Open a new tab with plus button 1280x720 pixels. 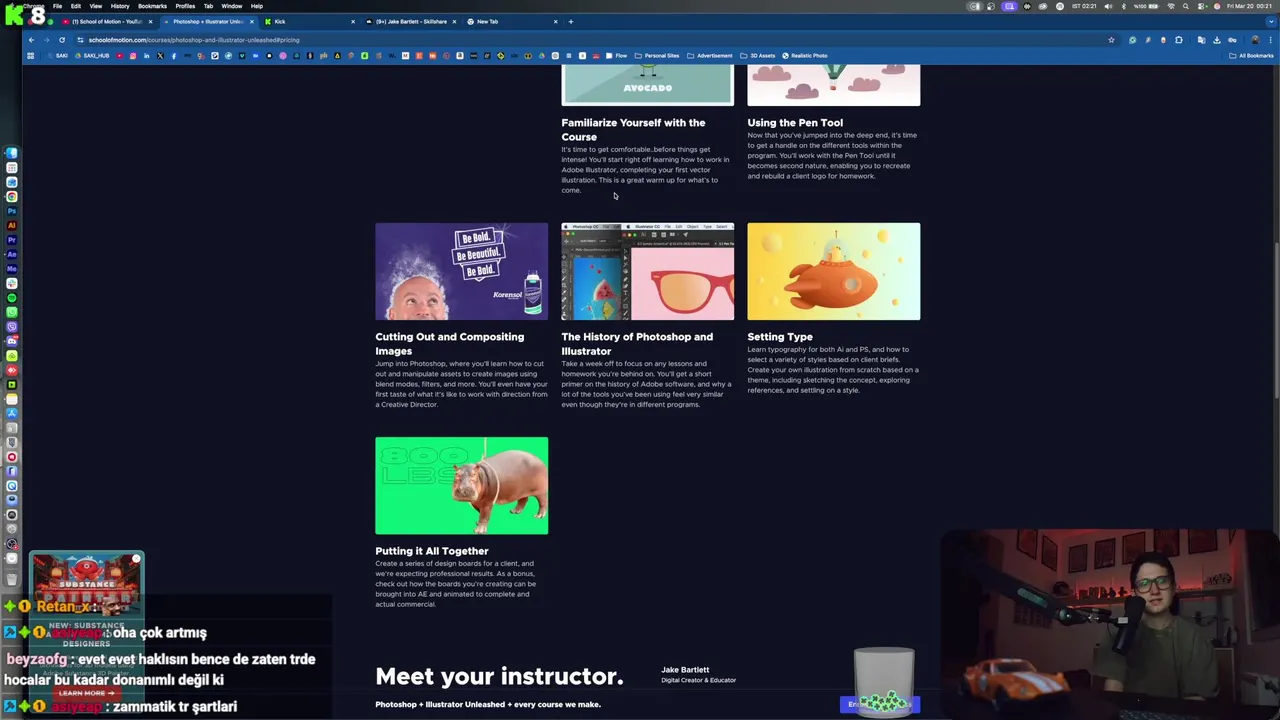pos(571,21)
